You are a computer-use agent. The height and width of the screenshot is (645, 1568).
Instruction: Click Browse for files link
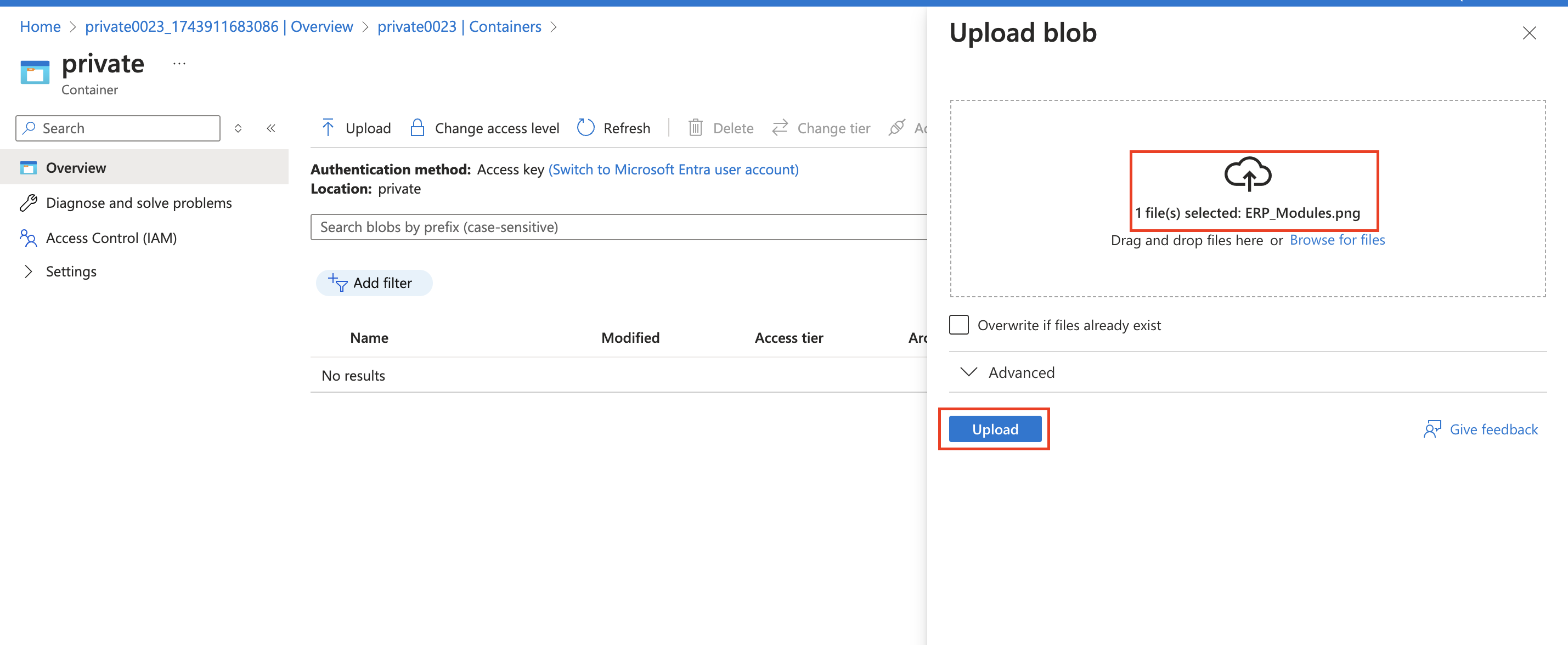(x=1336, y=240)
